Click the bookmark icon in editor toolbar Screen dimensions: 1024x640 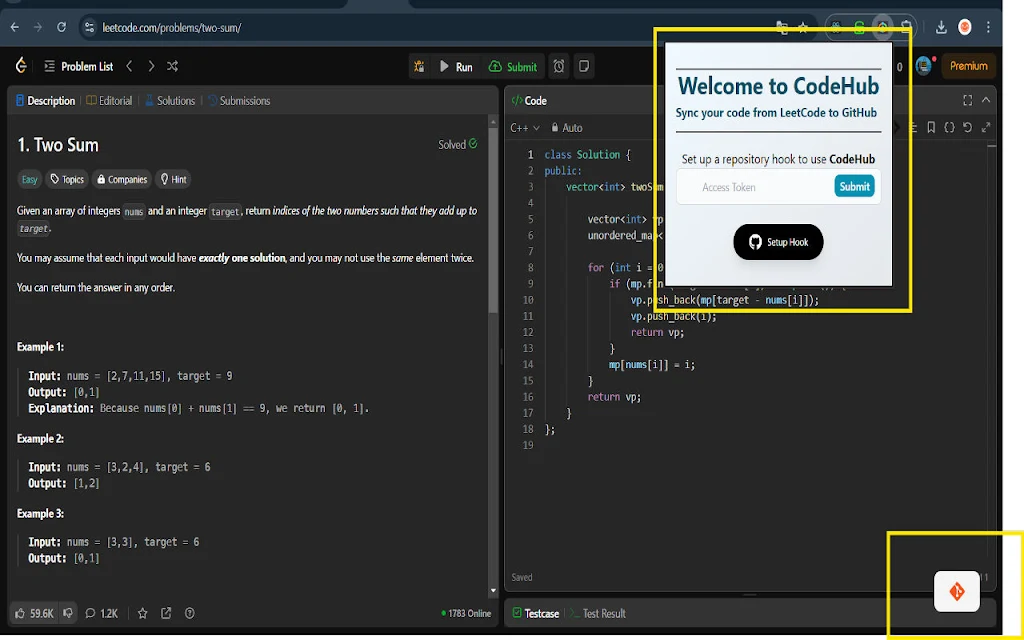tap(931, 127)
